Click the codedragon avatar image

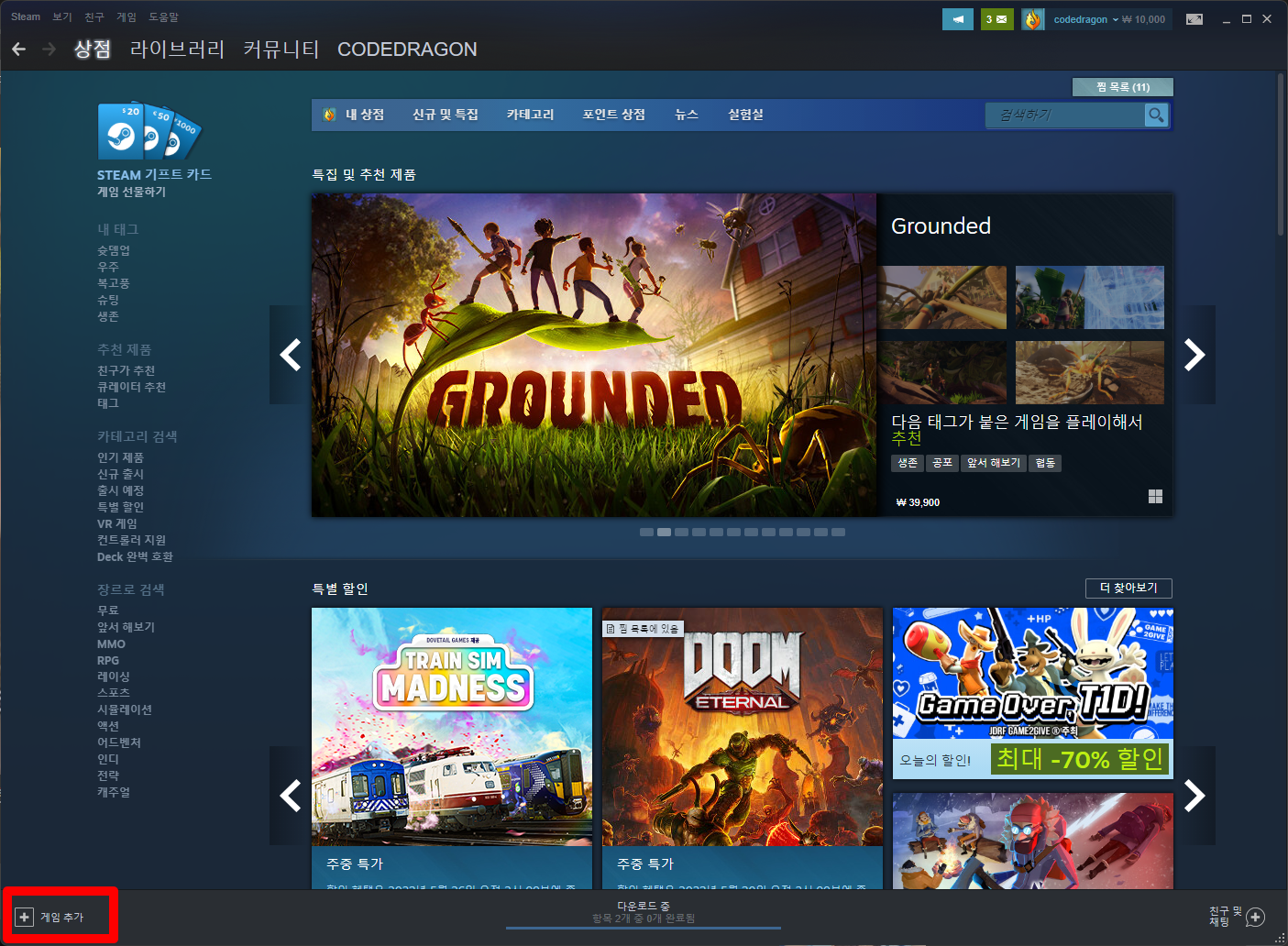coord(1033,19)
